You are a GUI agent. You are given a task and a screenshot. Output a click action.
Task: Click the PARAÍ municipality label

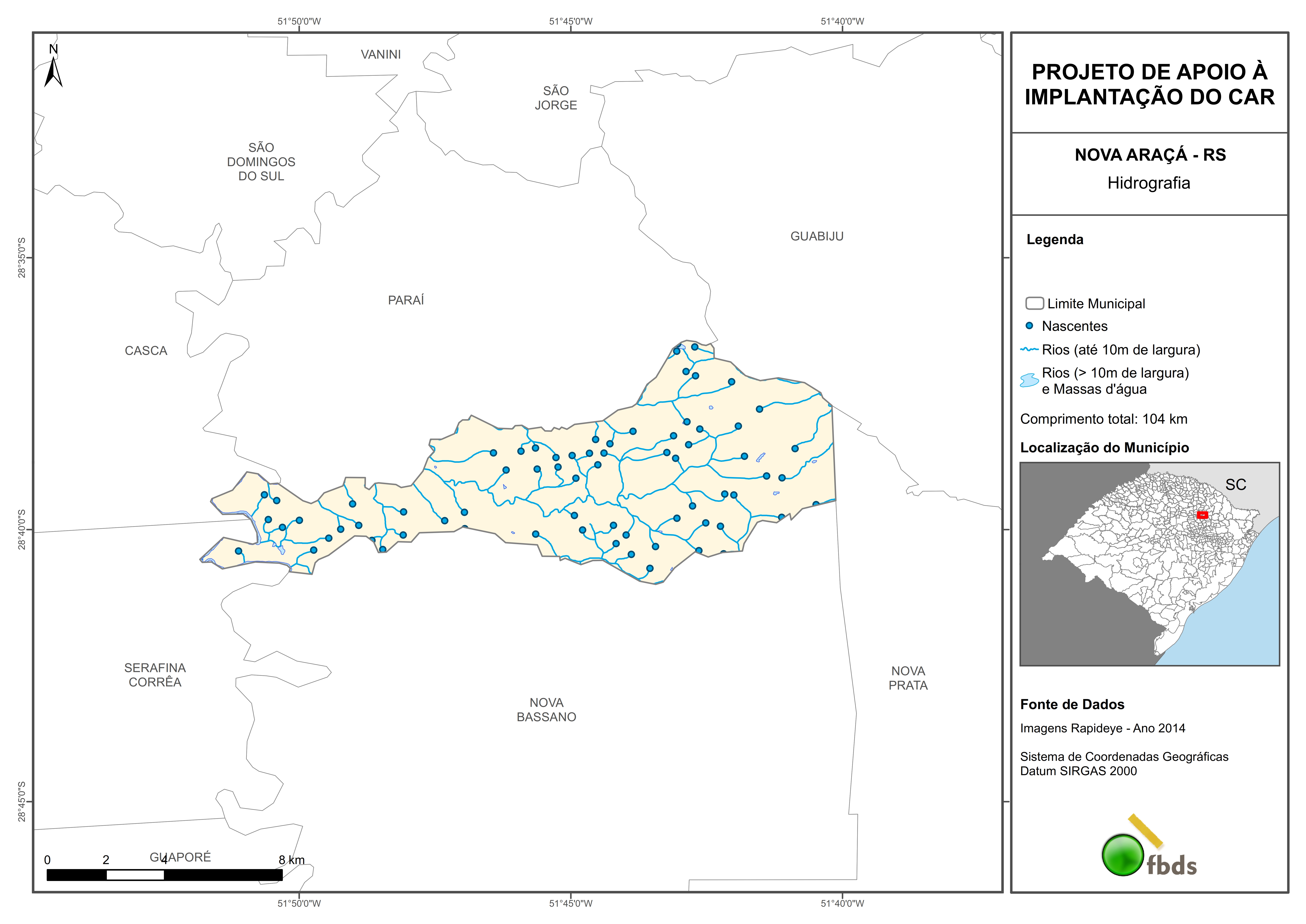tap(406, 300)
